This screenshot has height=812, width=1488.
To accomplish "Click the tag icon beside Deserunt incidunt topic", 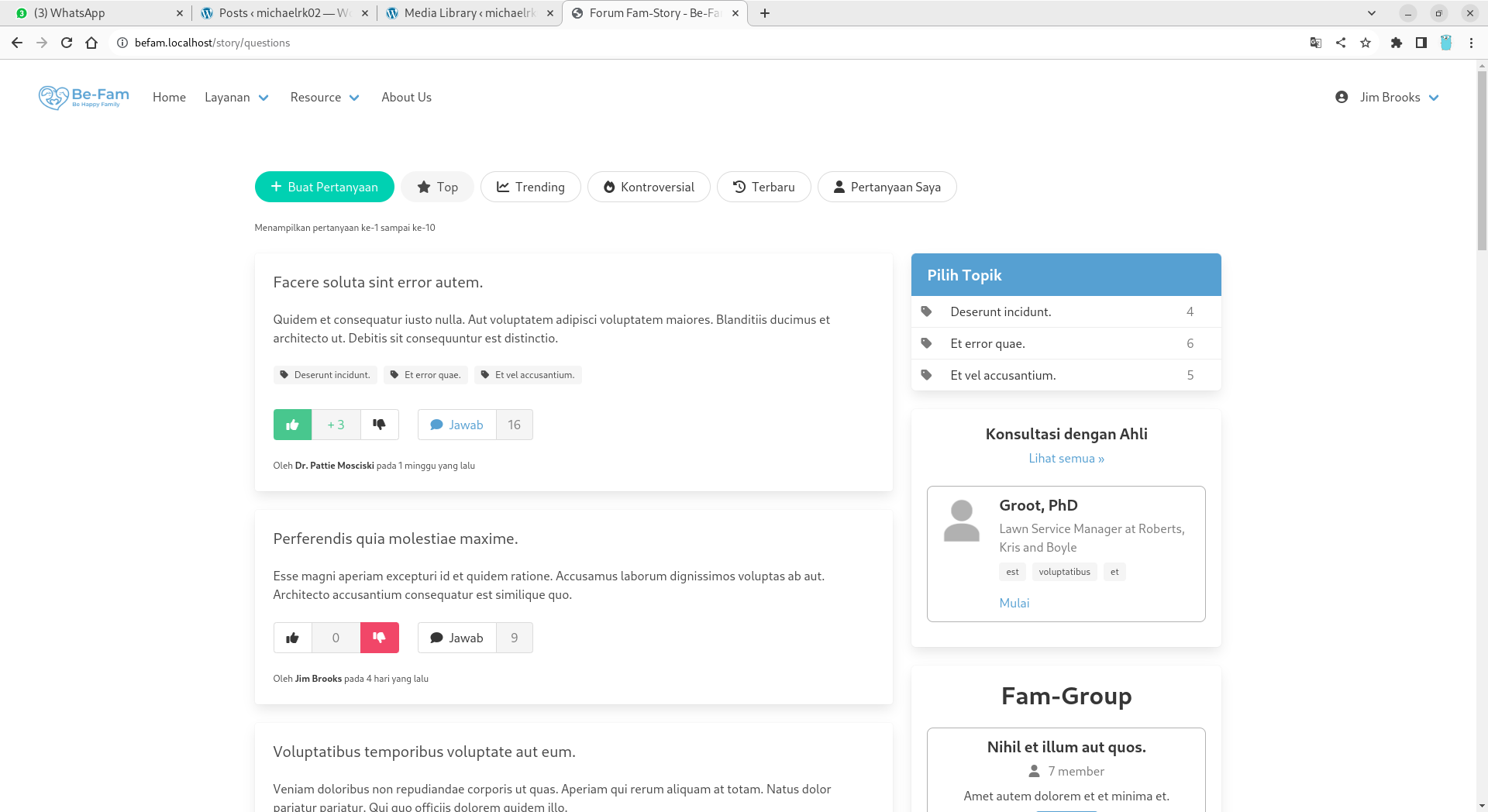I will pyautogui.click(x=926, y=311).
